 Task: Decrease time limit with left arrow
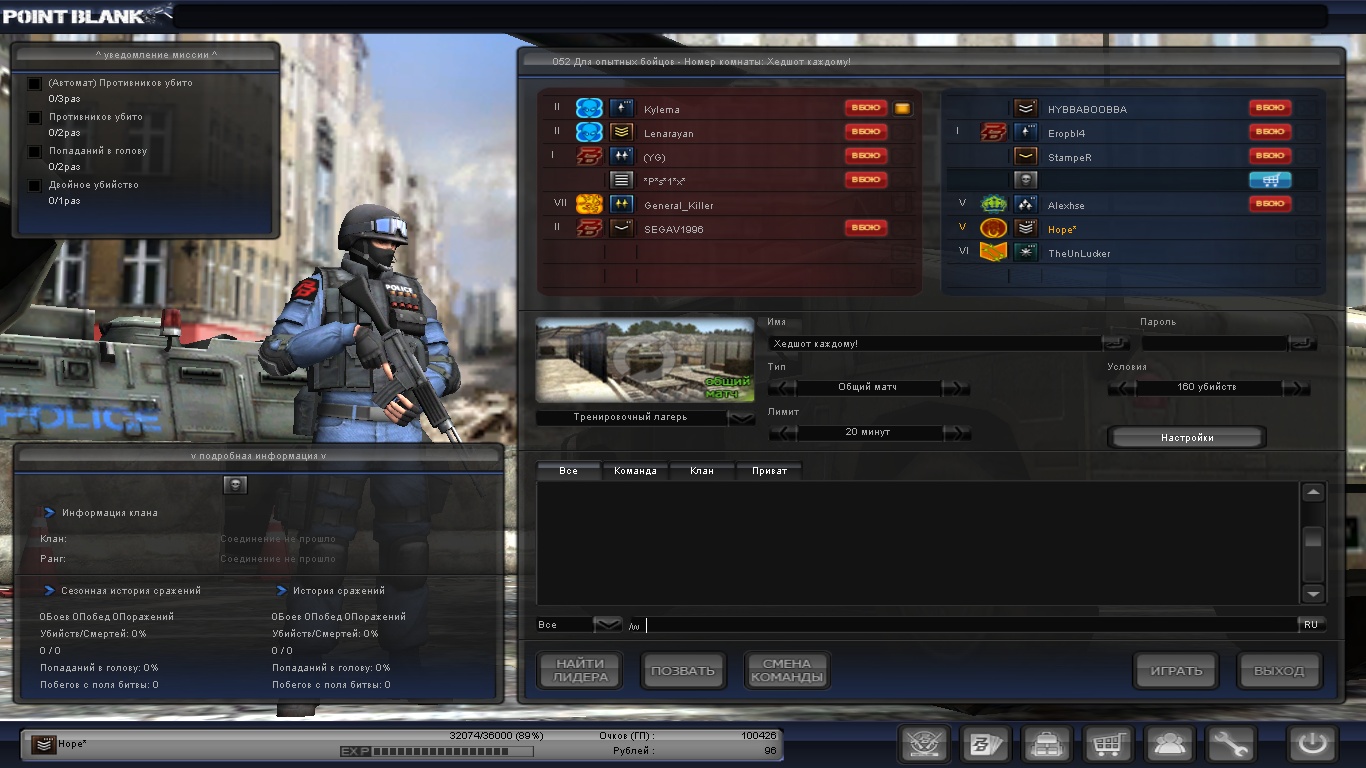783,433
